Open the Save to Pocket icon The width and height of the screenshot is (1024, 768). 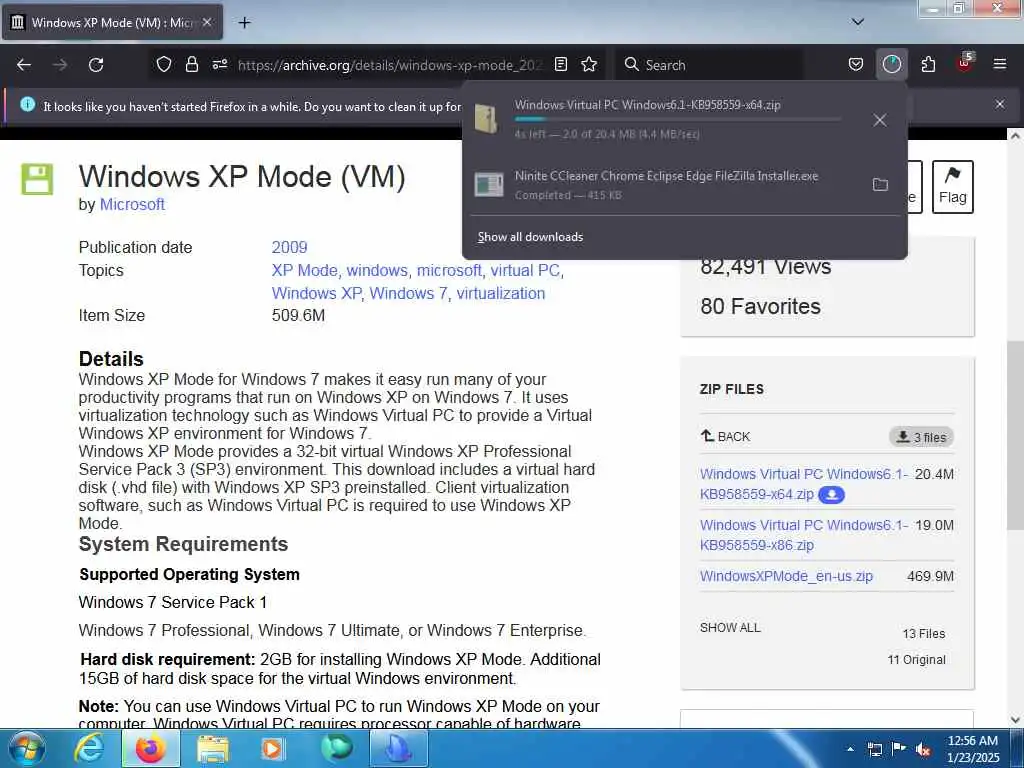[856, 64]
